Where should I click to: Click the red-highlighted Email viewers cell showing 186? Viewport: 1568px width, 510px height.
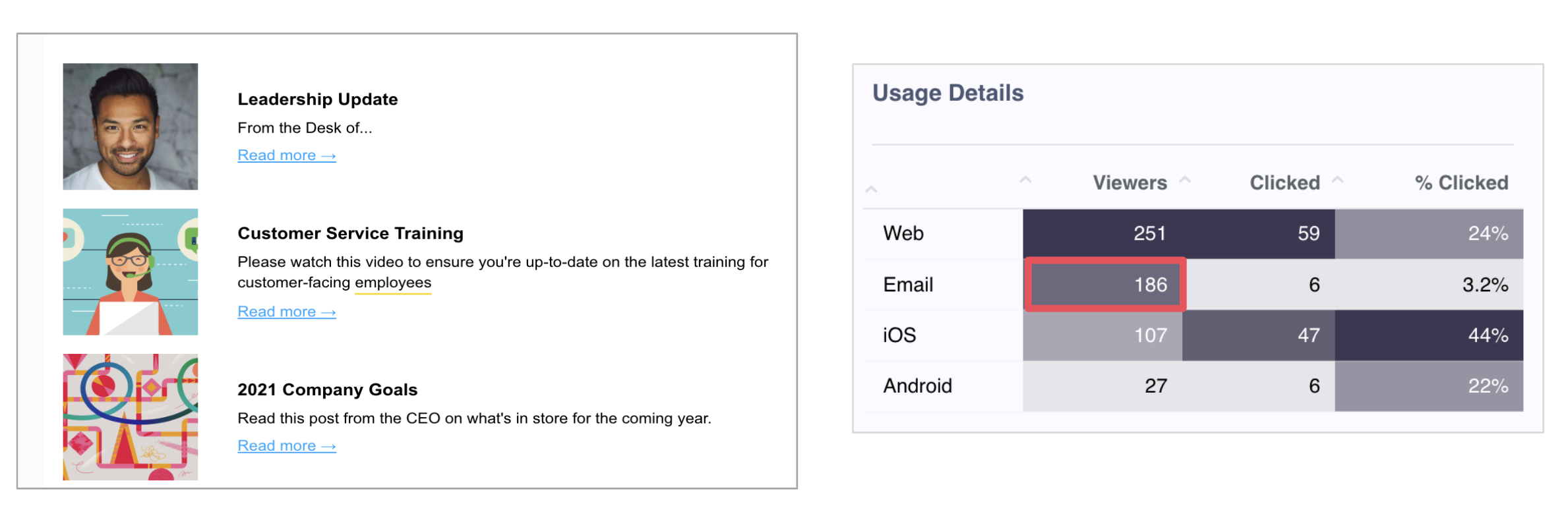tap(1105, 285)
